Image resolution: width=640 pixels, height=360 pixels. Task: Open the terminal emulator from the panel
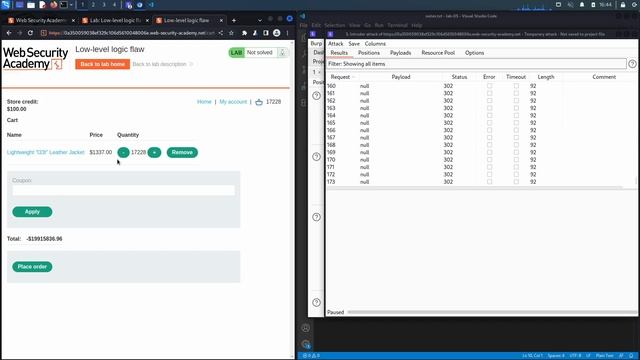pos(64,5)
